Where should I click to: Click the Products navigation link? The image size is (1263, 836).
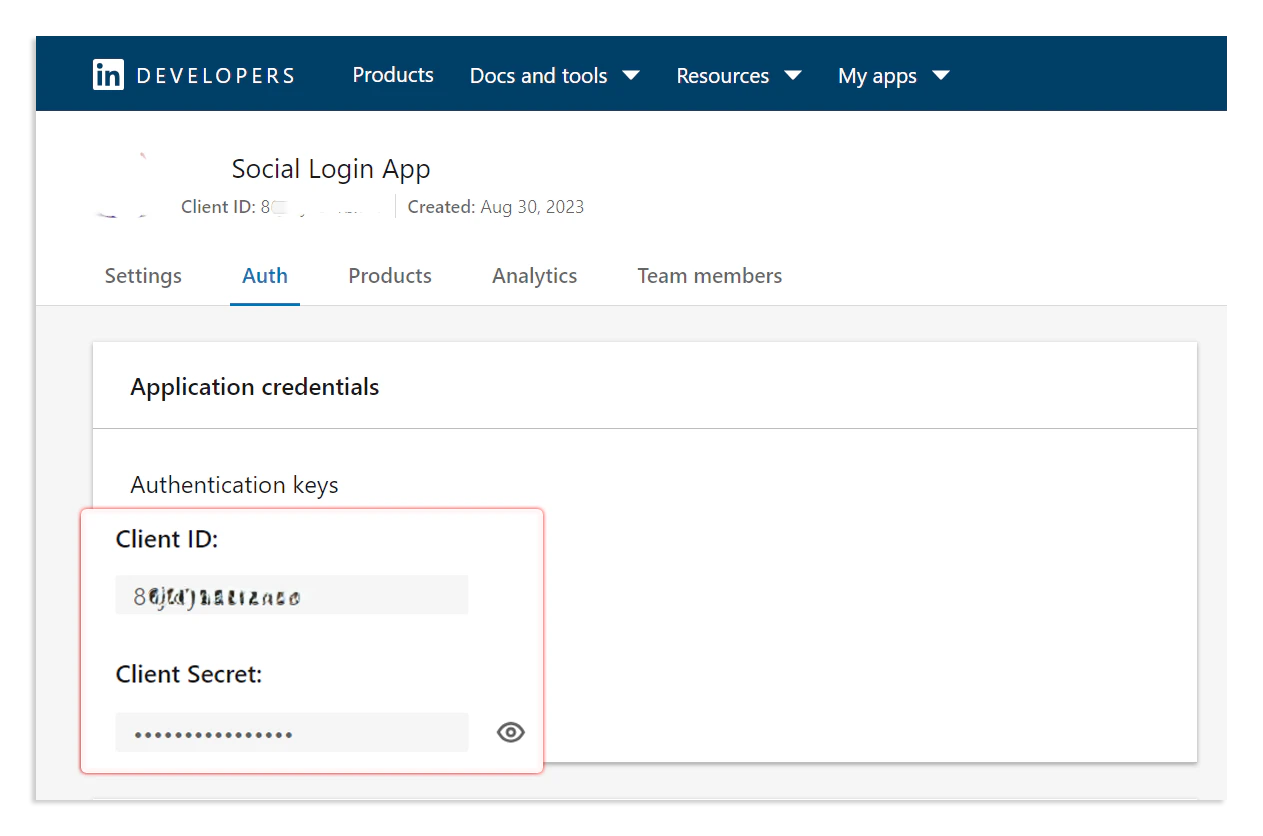pyautogui.click(x=392, y=74)
